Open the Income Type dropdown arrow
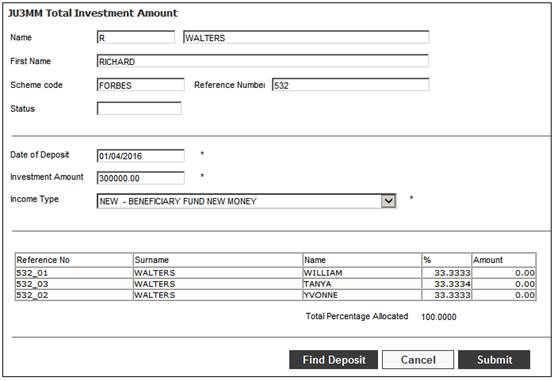The width and height of the screenshot is (554, 381). [x=388, y=201]
